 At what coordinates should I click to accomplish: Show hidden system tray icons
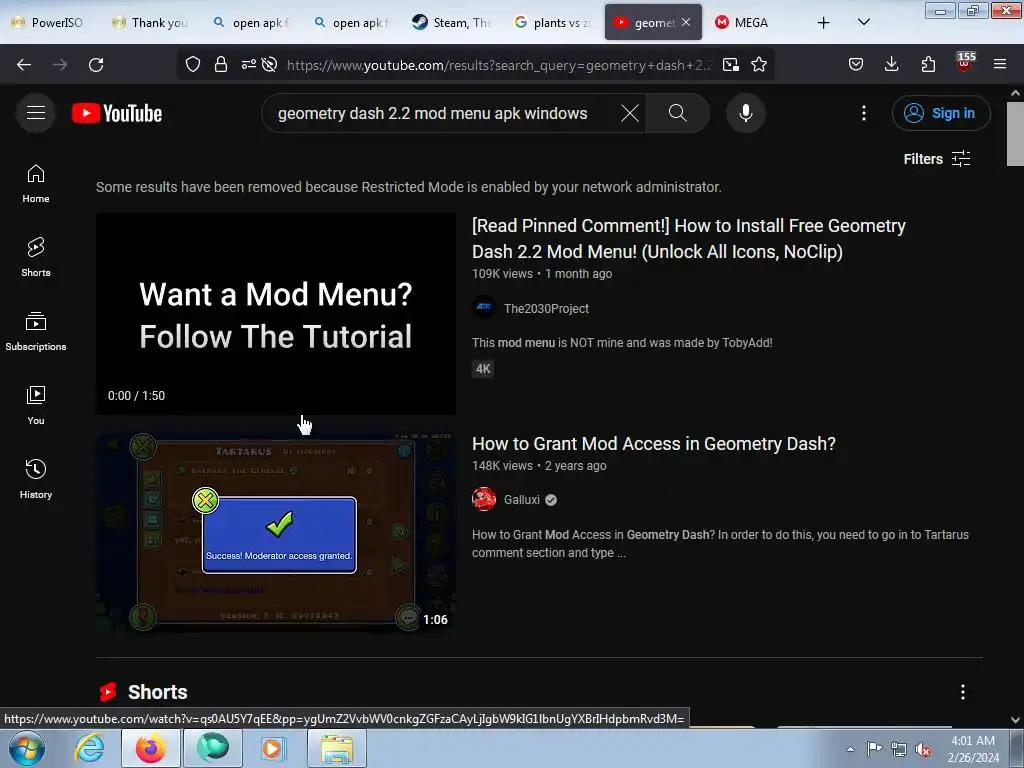click(850, 749)
